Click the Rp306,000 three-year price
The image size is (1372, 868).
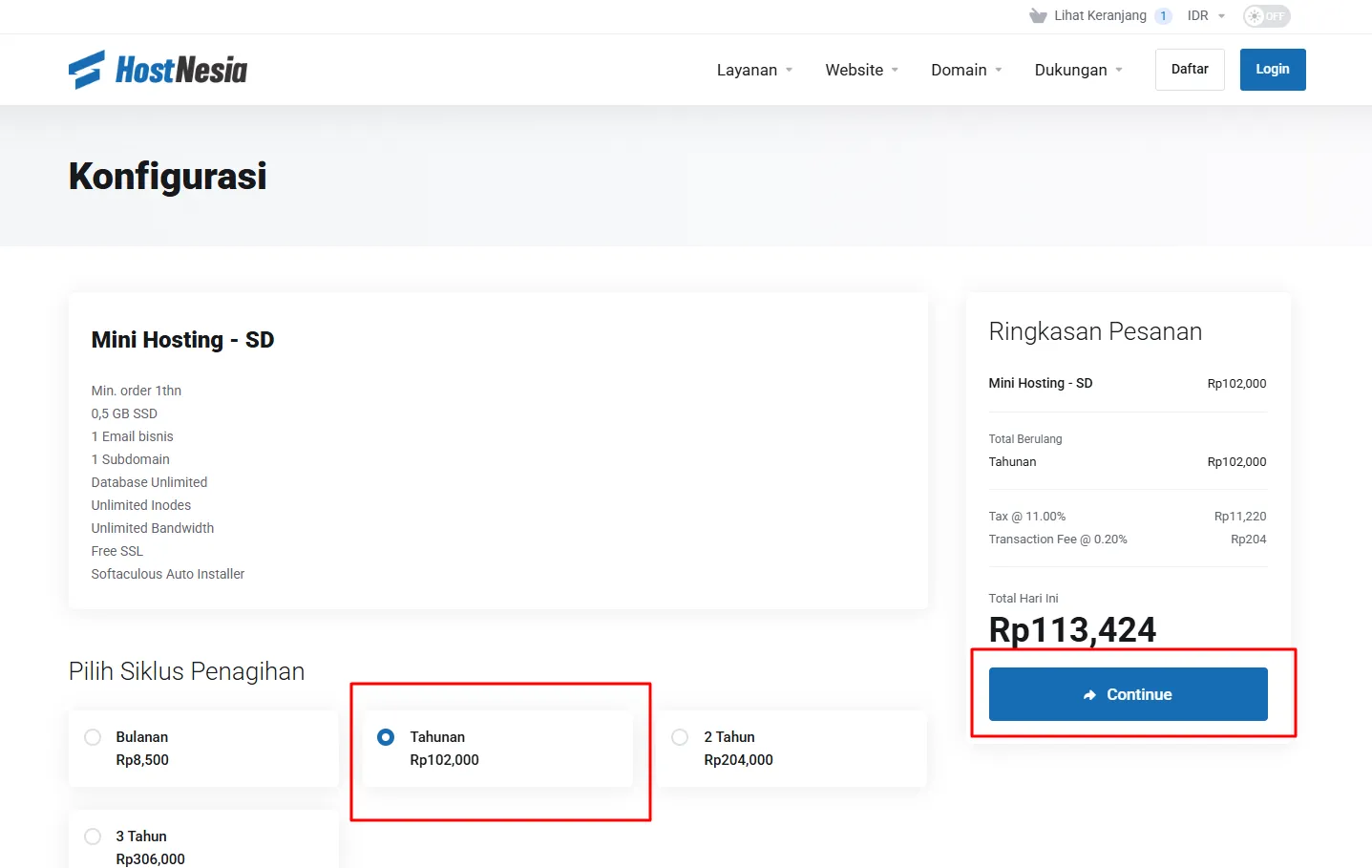150,858
